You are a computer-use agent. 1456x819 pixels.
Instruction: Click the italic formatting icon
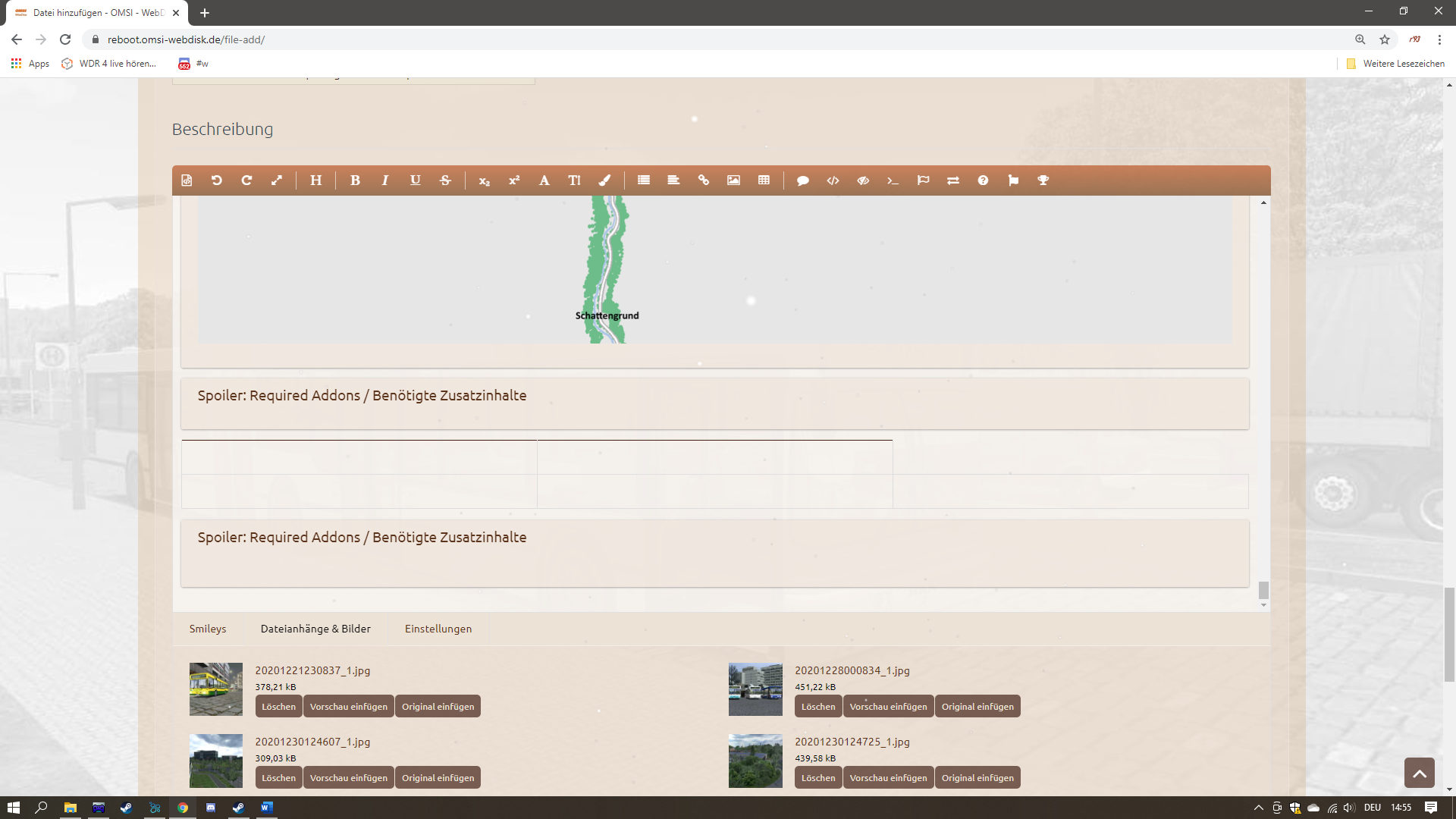pos(385,180)
